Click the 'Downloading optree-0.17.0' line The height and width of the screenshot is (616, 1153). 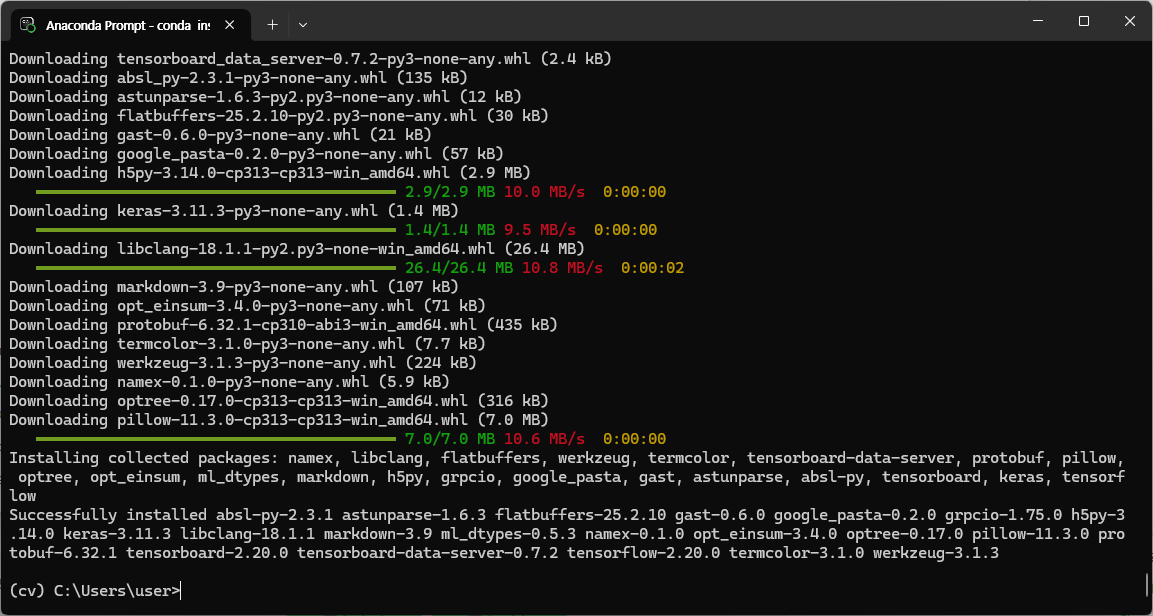click(279, 401)
